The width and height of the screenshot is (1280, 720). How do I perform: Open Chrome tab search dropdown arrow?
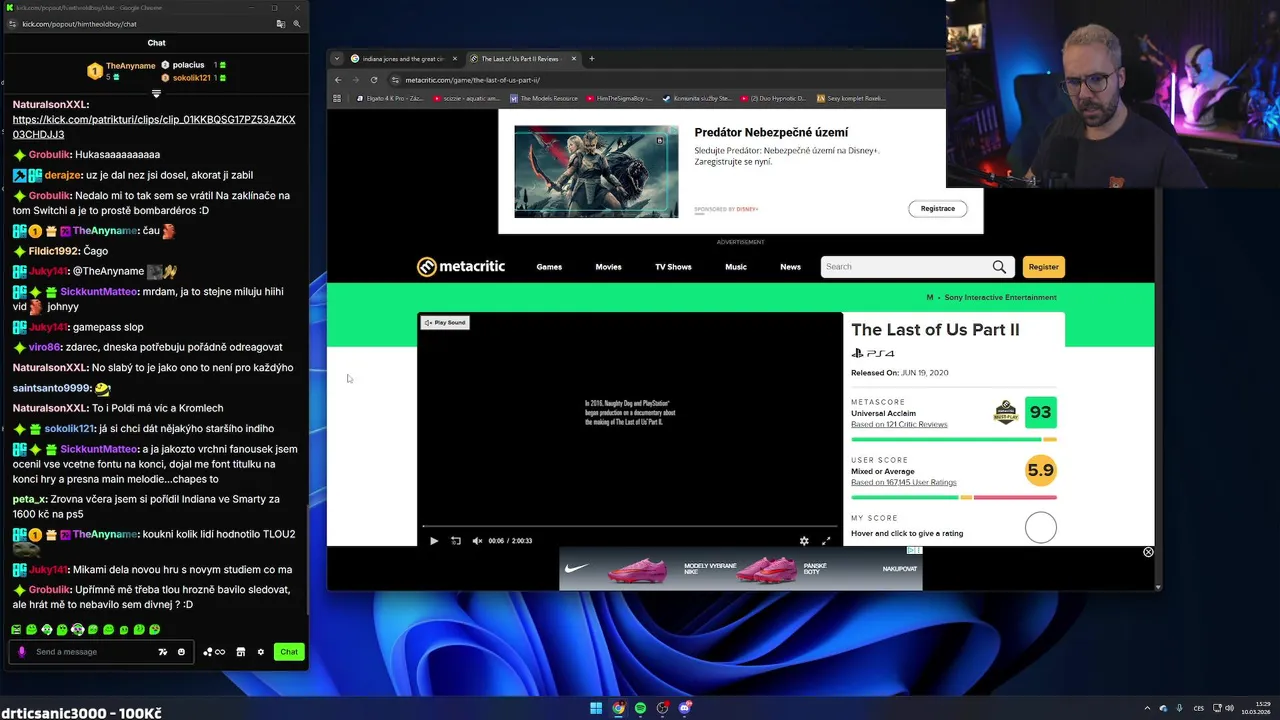[x=337, y=58]
